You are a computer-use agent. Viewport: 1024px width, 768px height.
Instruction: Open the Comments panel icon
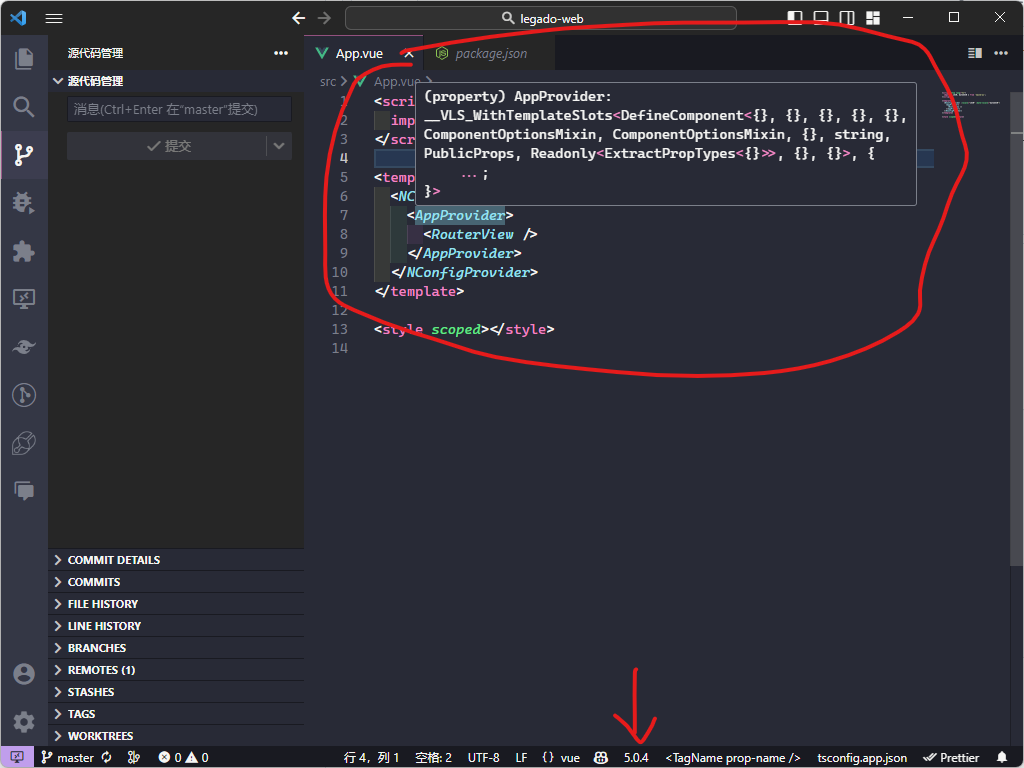point(24,491)
